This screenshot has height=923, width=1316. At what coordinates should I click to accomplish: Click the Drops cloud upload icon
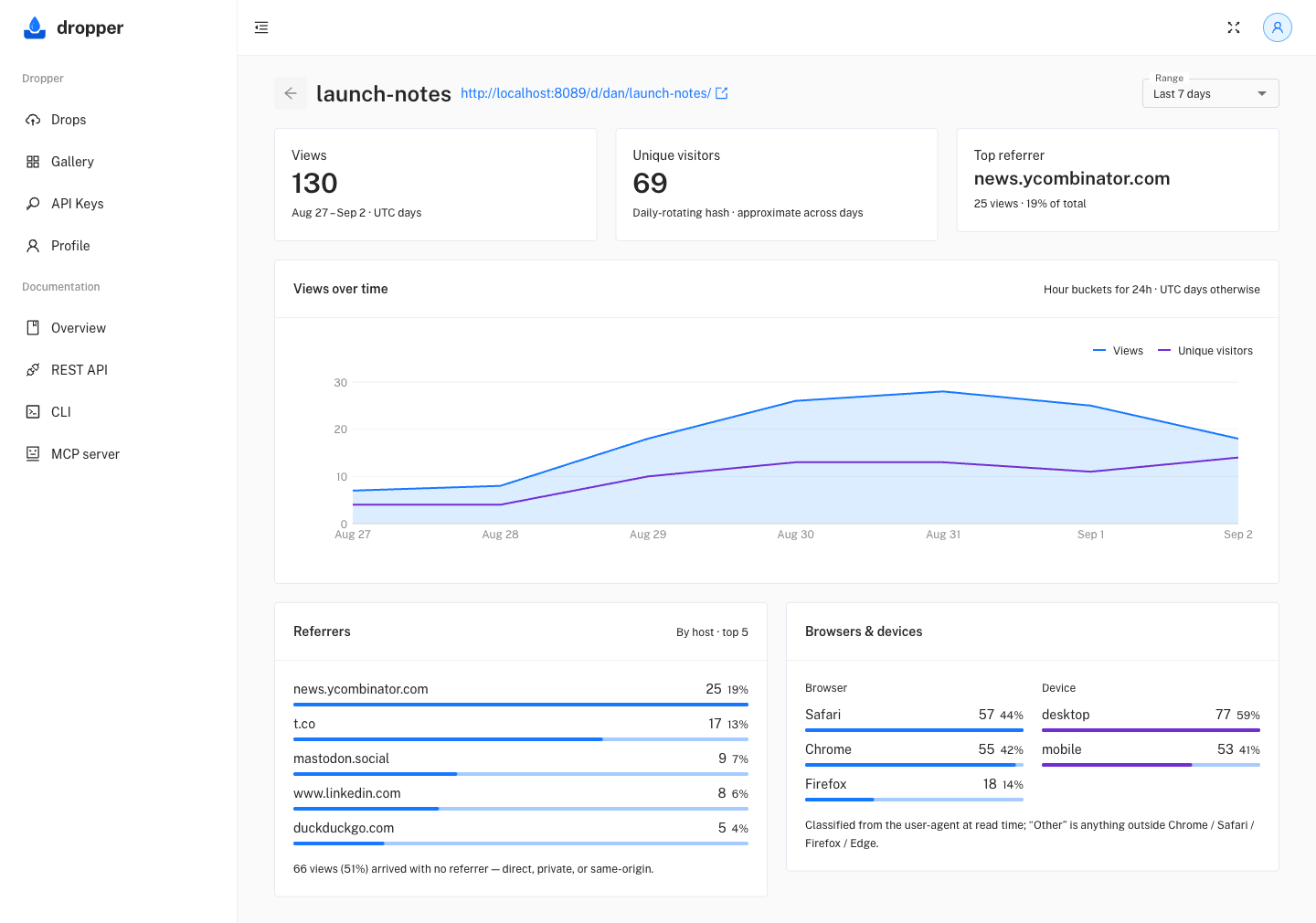[33, 120]
